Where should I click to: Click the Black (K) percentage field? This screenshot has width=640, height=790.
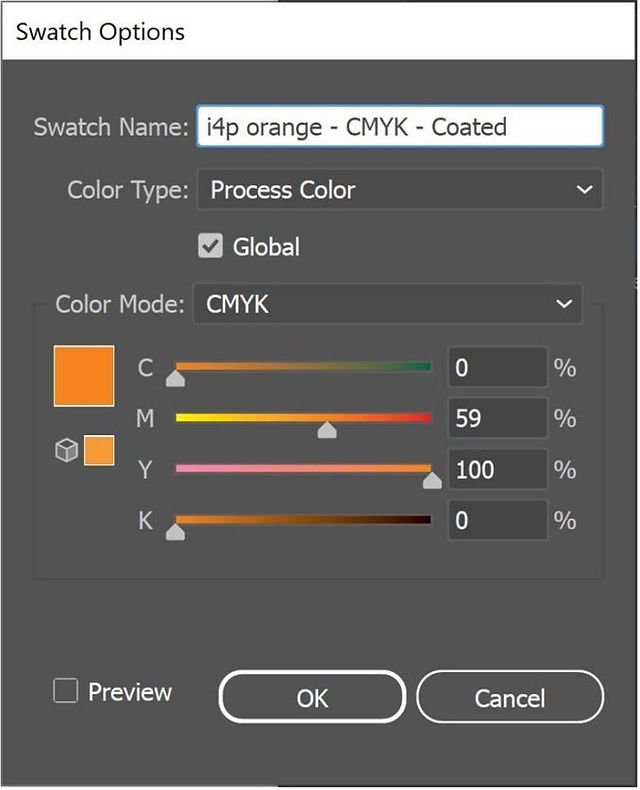point(498,520)
